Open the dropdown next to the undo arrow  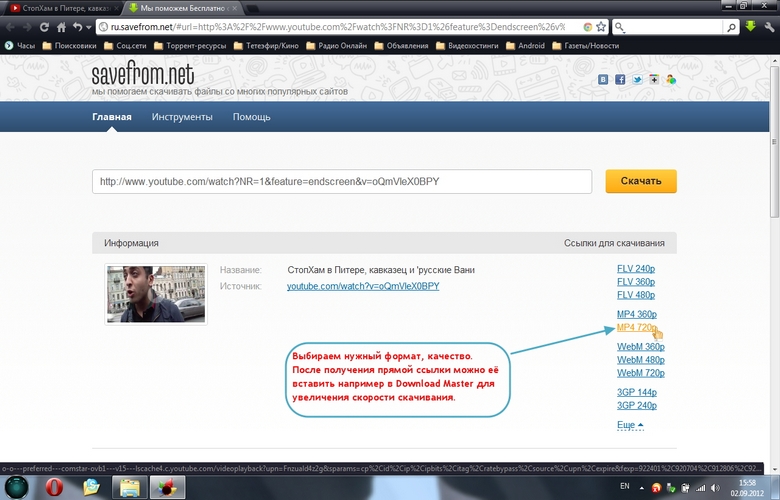click(x=89, y=27)
